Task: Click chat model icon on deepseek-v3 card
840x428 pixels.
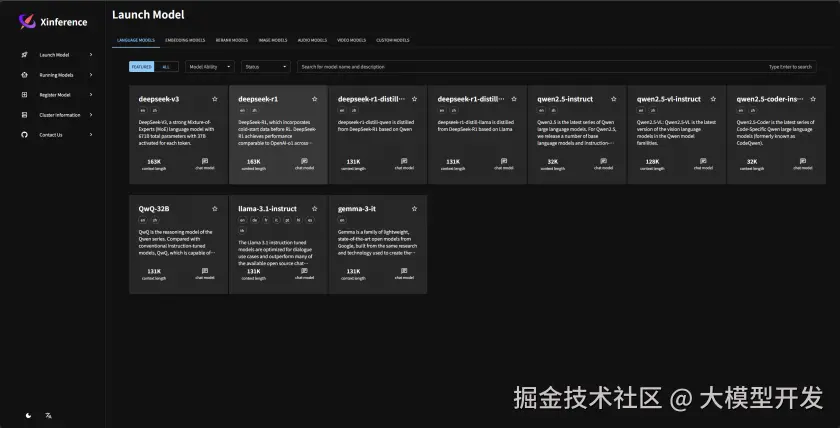Action: click(205, 161)
